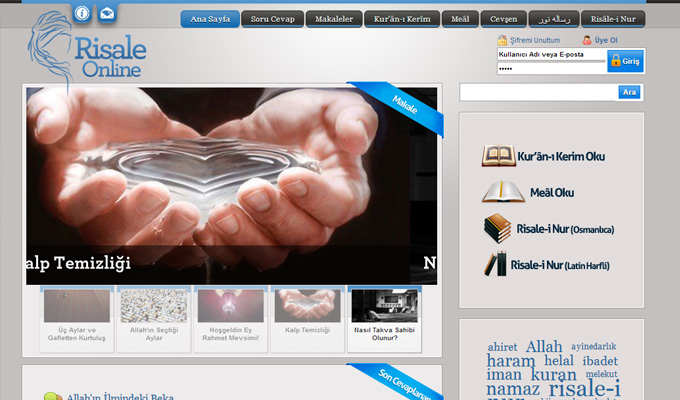Click the helal tag
680x400 pixels.
(x=559, y=360)
